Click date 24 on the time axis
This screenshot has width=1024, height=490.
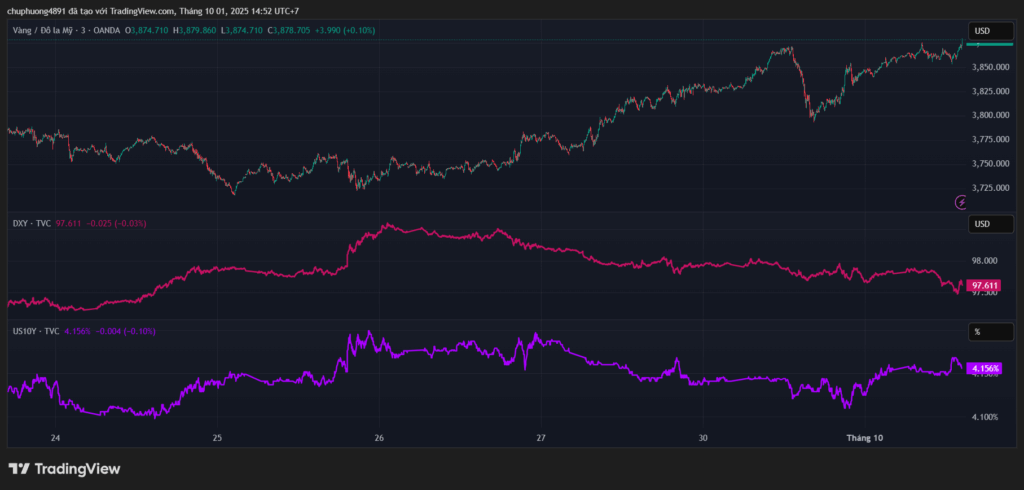point(55,438)
